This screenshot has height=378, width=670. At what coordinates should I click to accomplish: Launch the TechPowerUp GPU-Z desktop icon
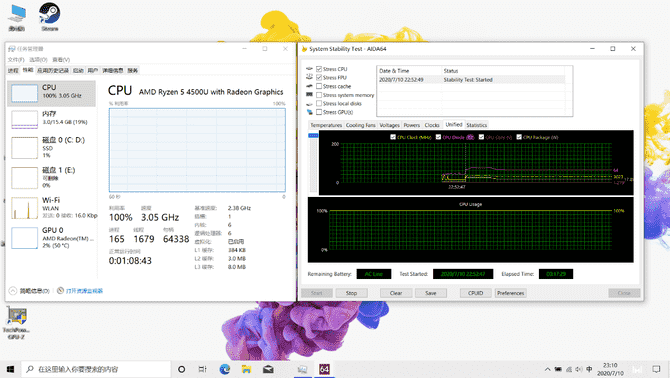coord(16,323)
